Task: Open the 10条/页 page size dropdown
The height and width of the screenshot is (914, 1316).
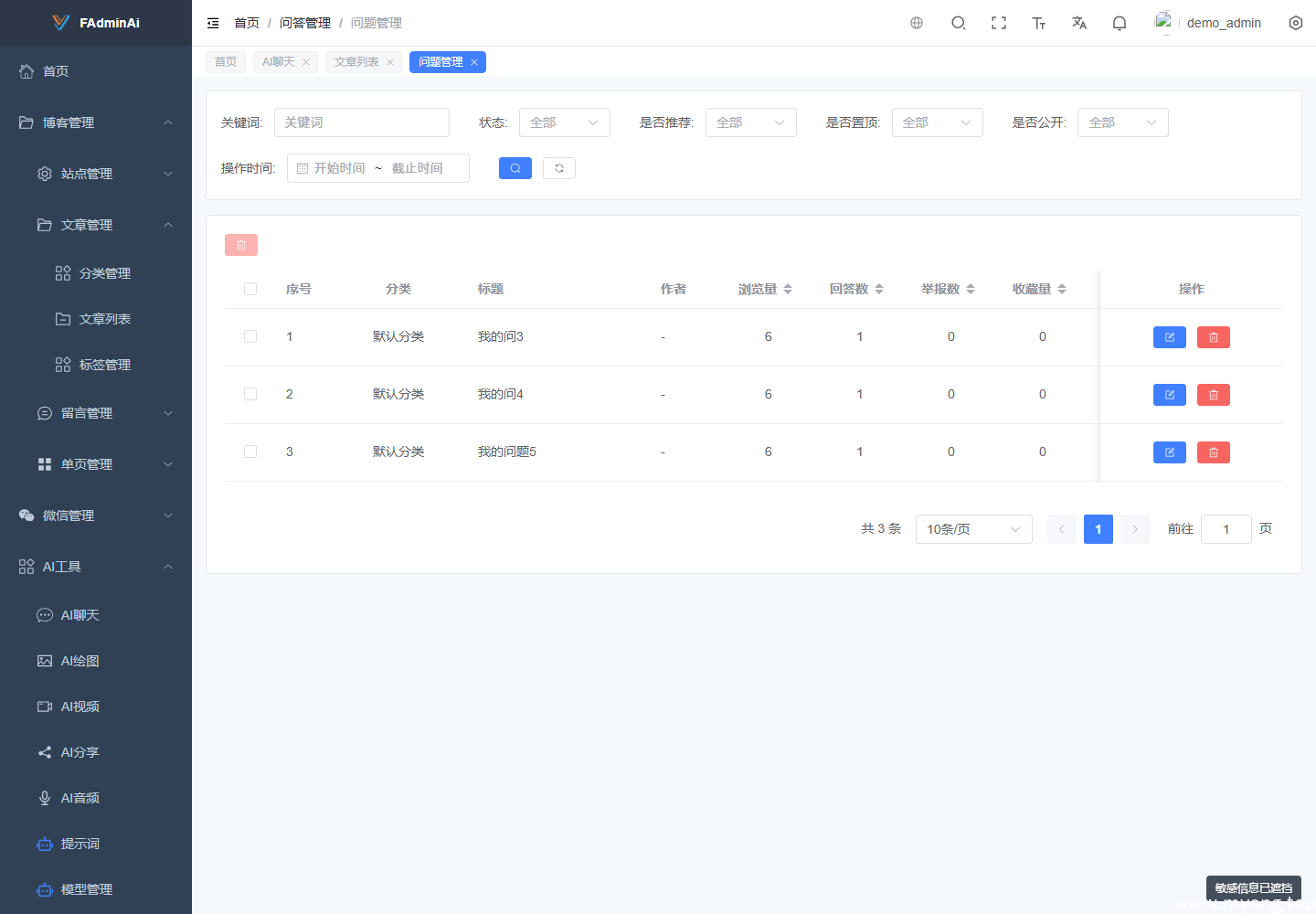Action: tap(974, 529)
